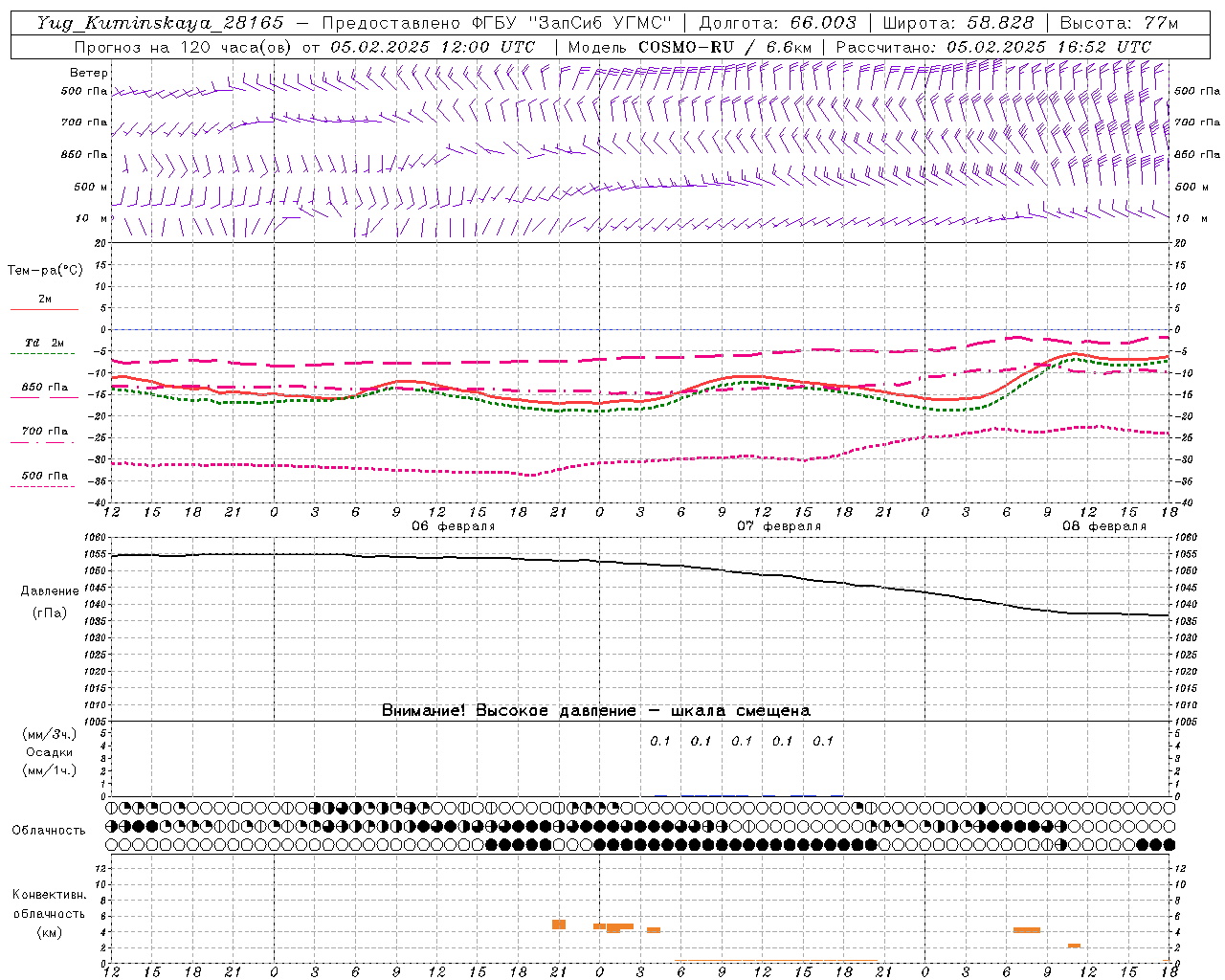
Task: Click the Ветер panel label
Action: pos(88,73)
